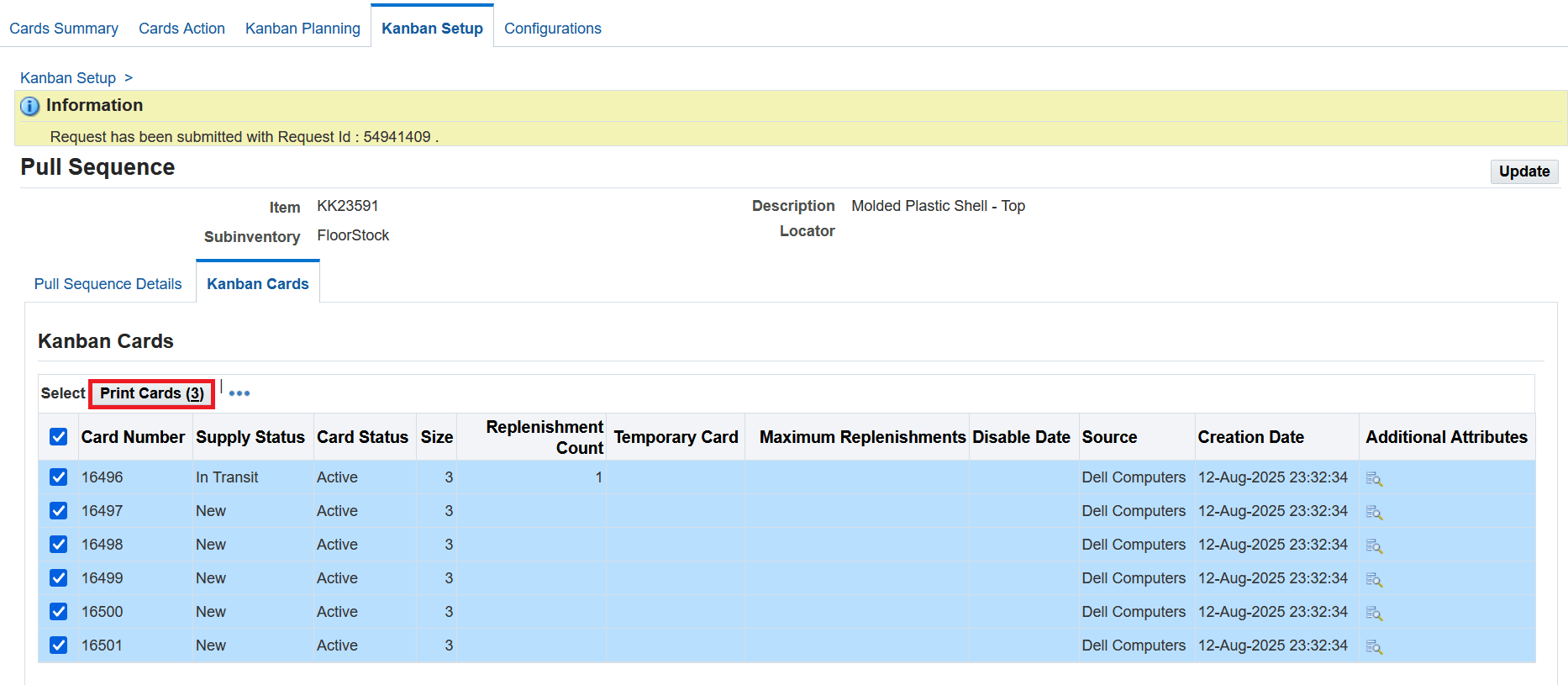
Task: Expand the more actions ellipsis menu
Action: click(239, 393)
